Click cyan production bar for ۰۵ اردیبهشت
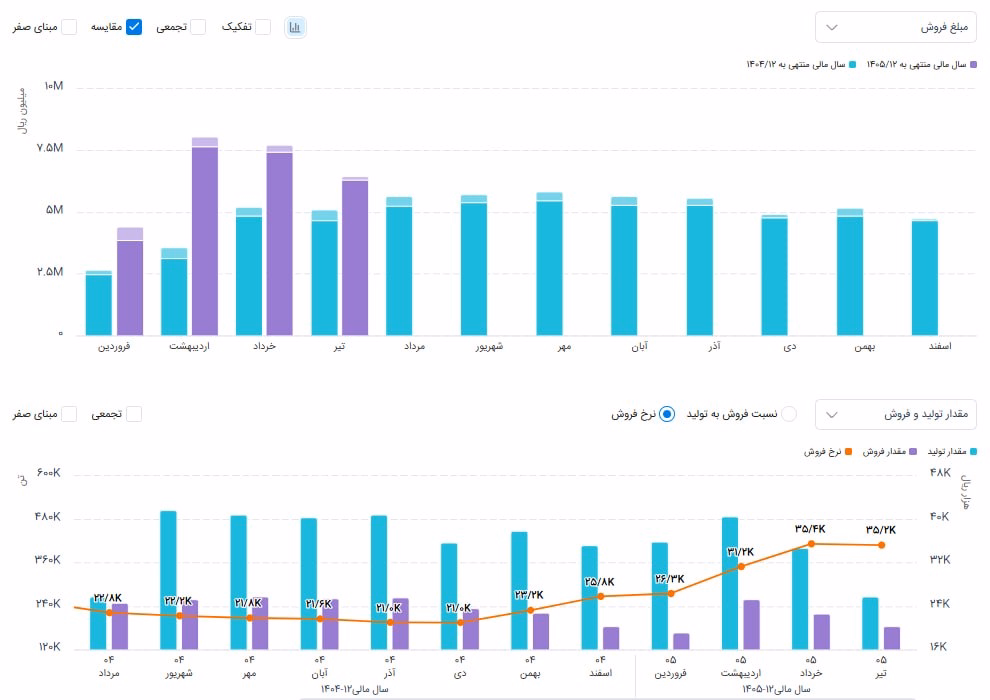 [730, 583]
